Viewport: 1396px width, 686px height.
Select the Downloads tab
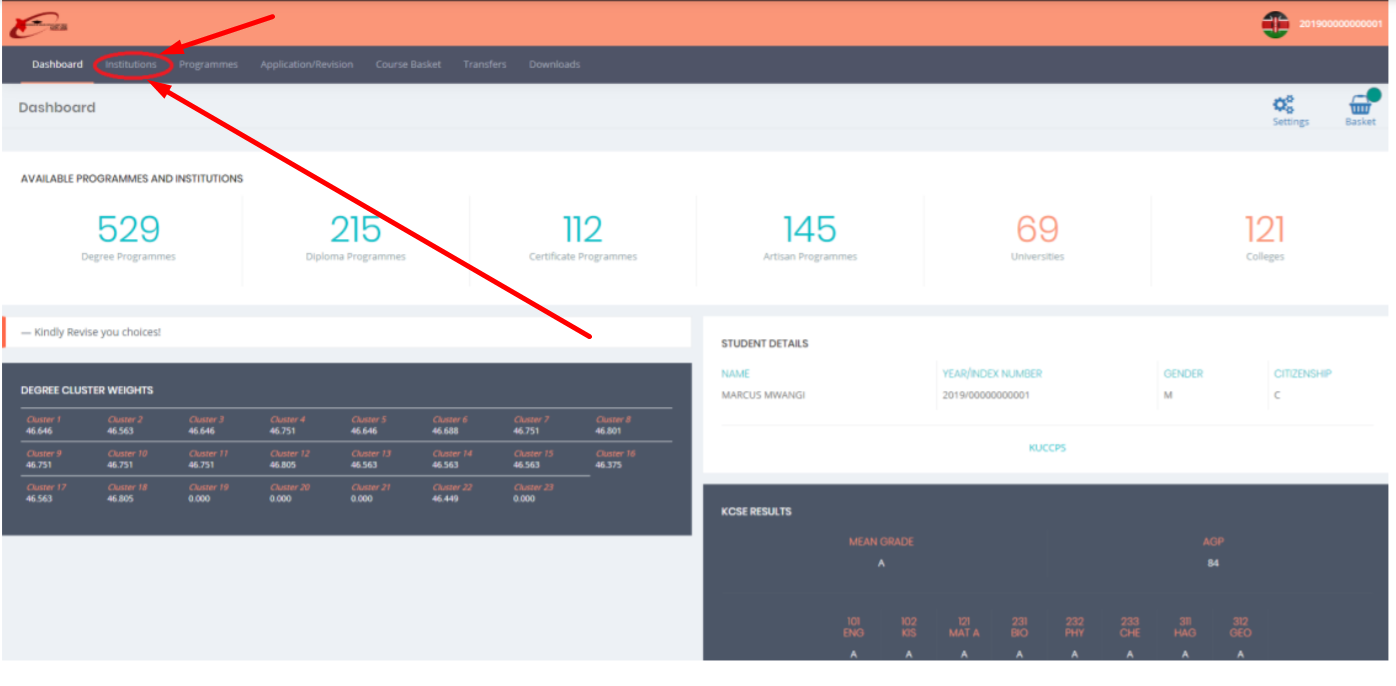coord(554,65)
